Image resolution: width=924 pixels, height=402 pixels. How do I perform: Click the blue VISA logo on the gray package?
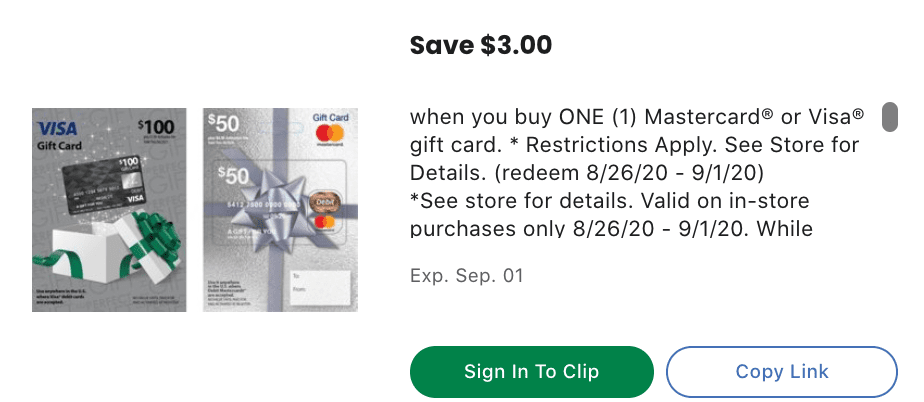pyautogui.click(x=57, y=129)
